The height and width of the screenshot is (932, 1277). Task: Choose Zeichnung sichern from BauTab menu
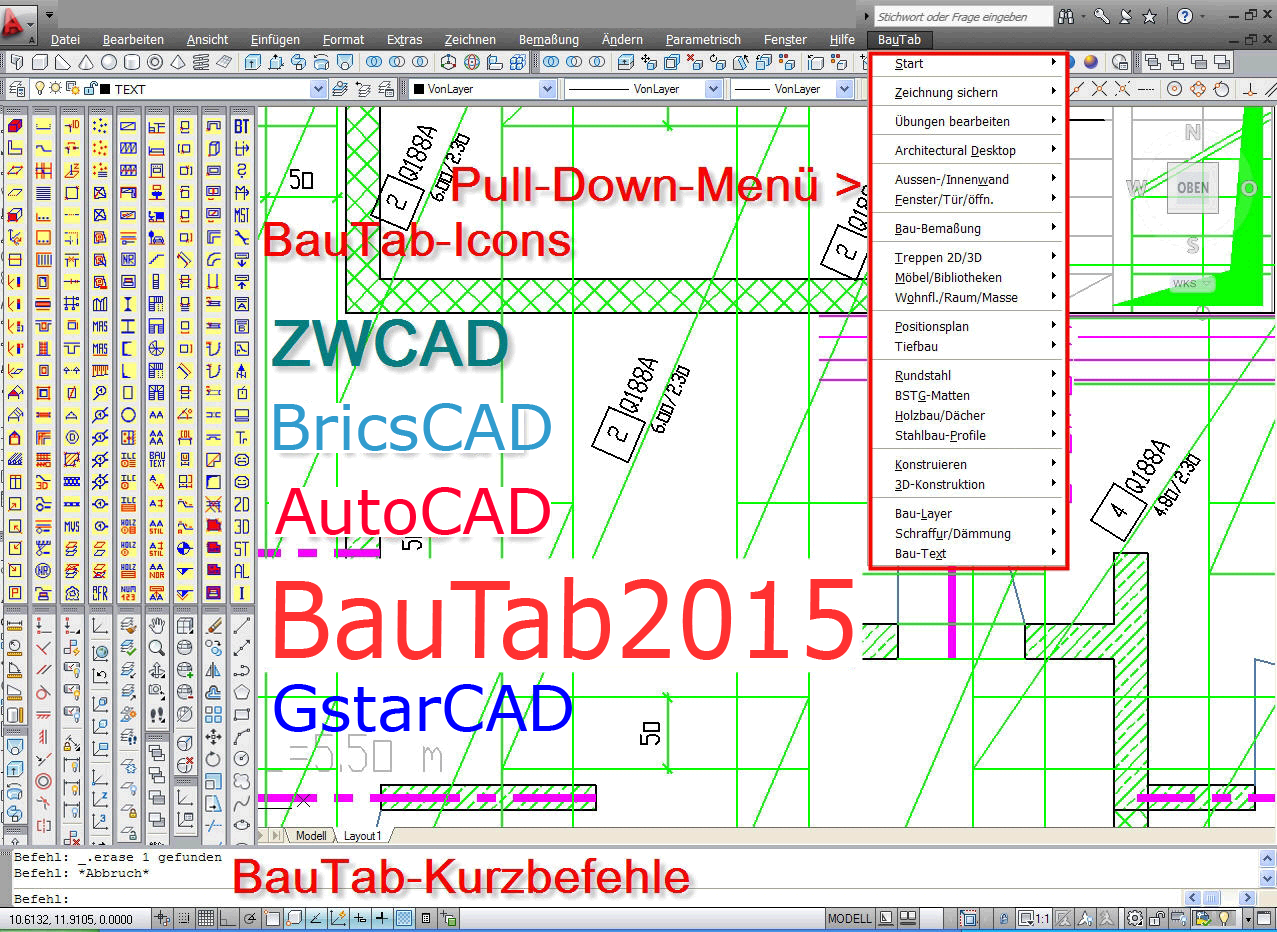969,92
